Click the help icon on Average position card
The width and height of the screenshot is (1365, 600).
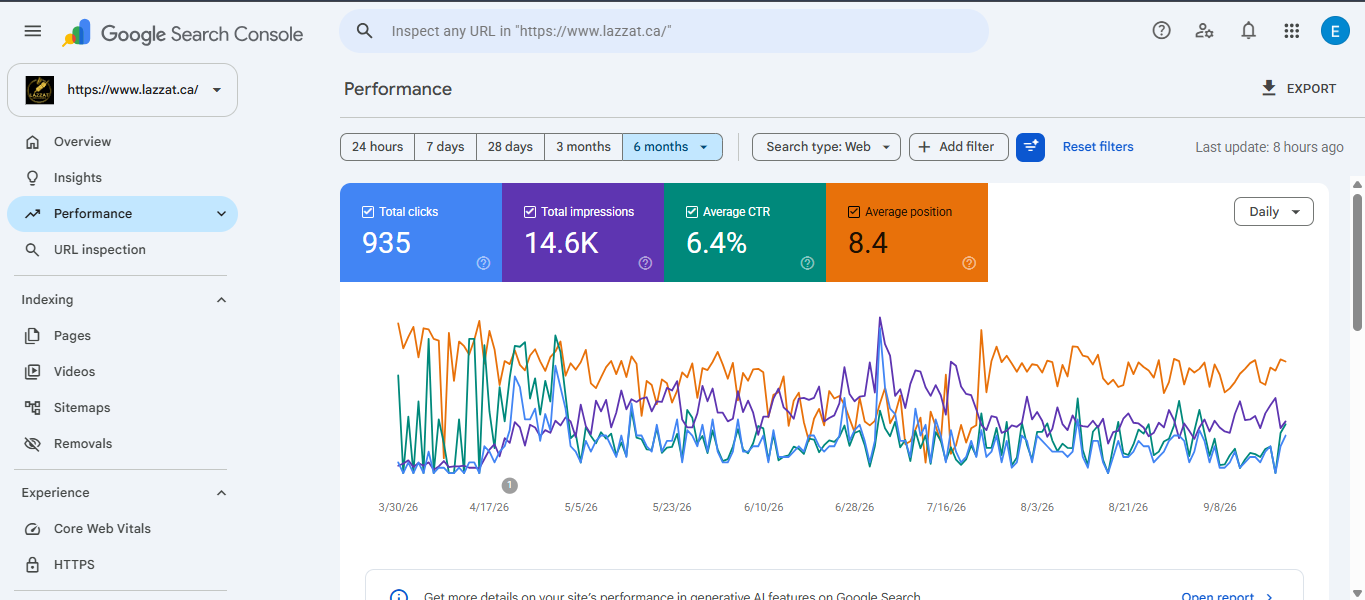[x=969, y=263]
